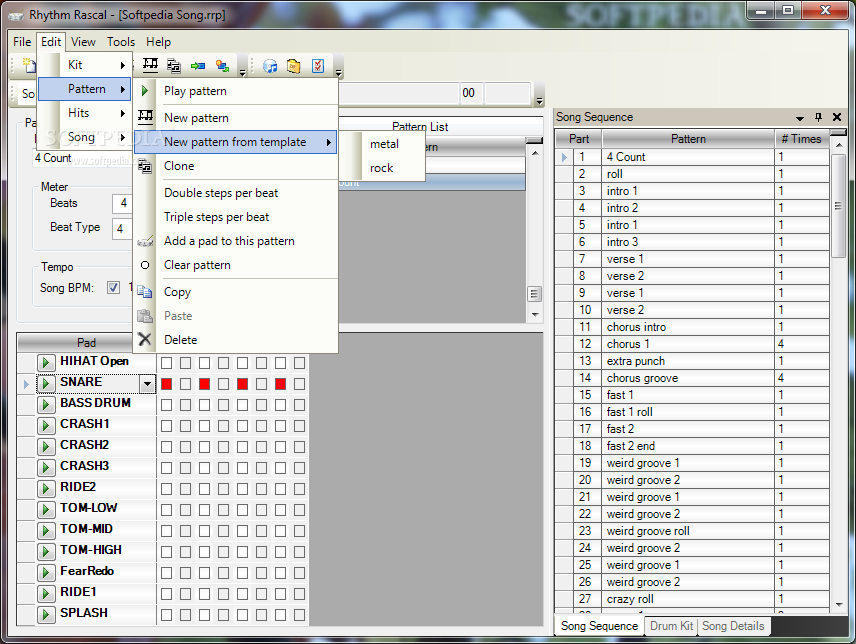Open the Hits submenu
This screenshot has height=644, width=856.
(85, 113)
